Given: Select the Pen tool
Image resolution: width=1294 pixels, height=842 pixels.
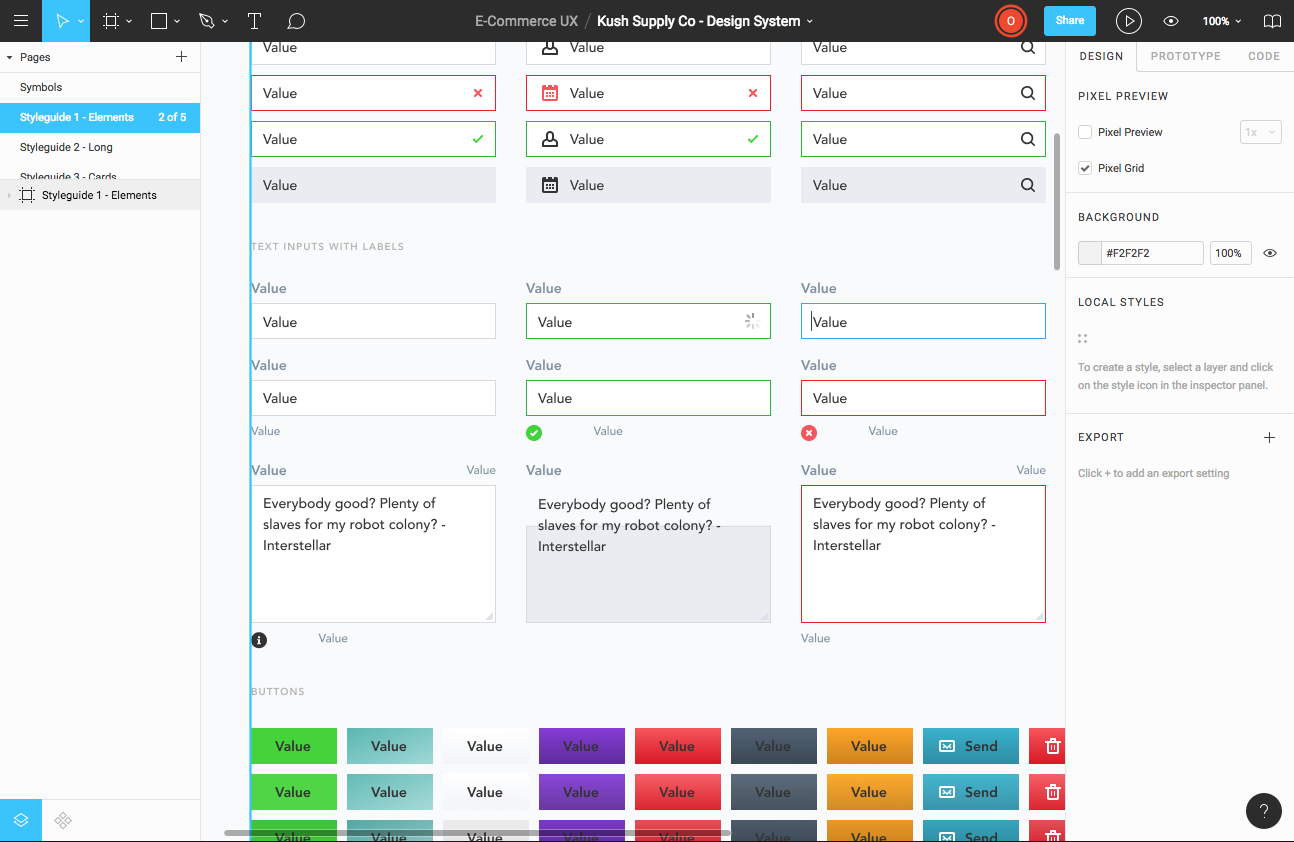Looking at the screenshot, I should 207,21.
